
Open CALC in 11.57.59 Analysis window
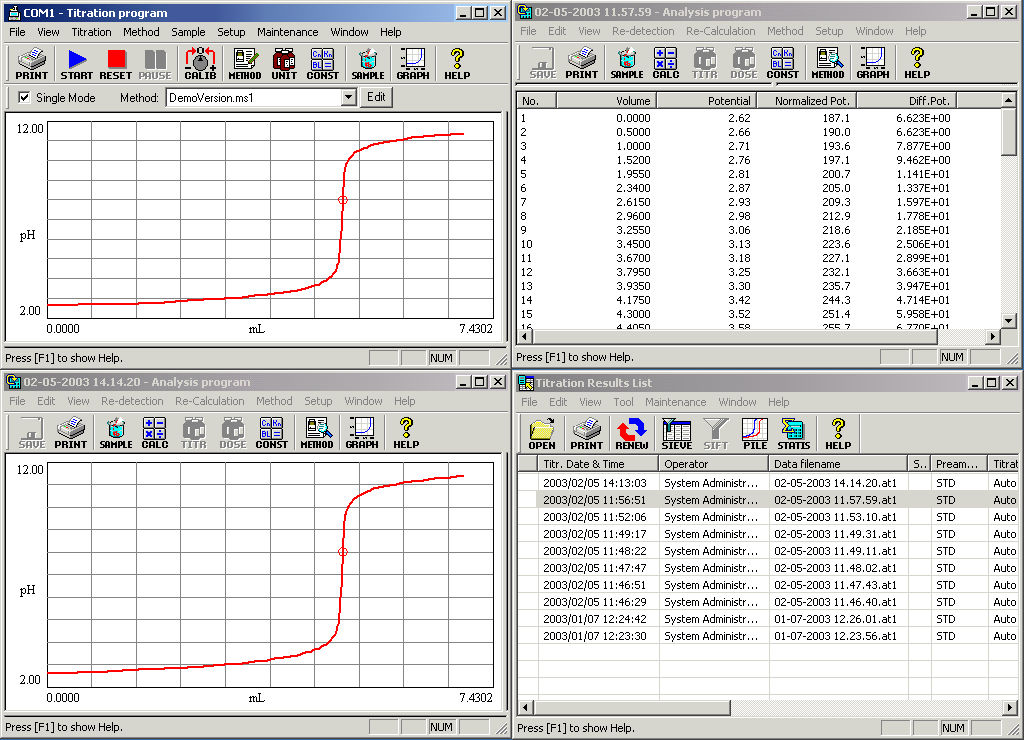[x=665, y=63]
